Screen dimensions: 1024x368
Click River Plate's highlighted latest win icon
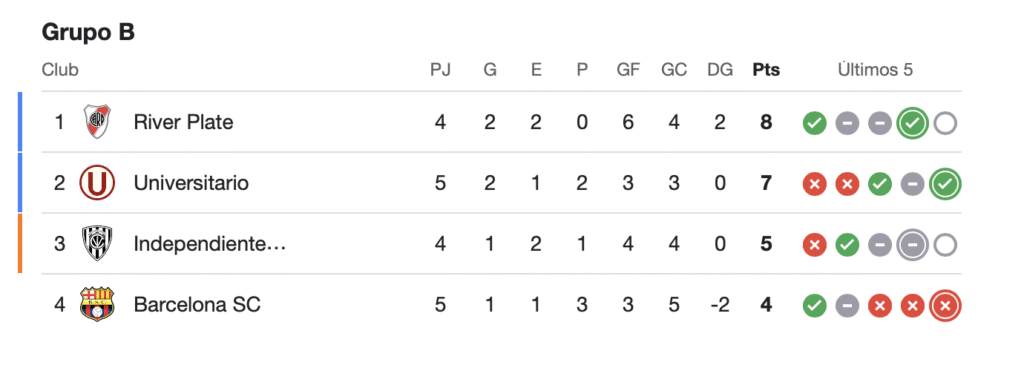click(912, 123)
